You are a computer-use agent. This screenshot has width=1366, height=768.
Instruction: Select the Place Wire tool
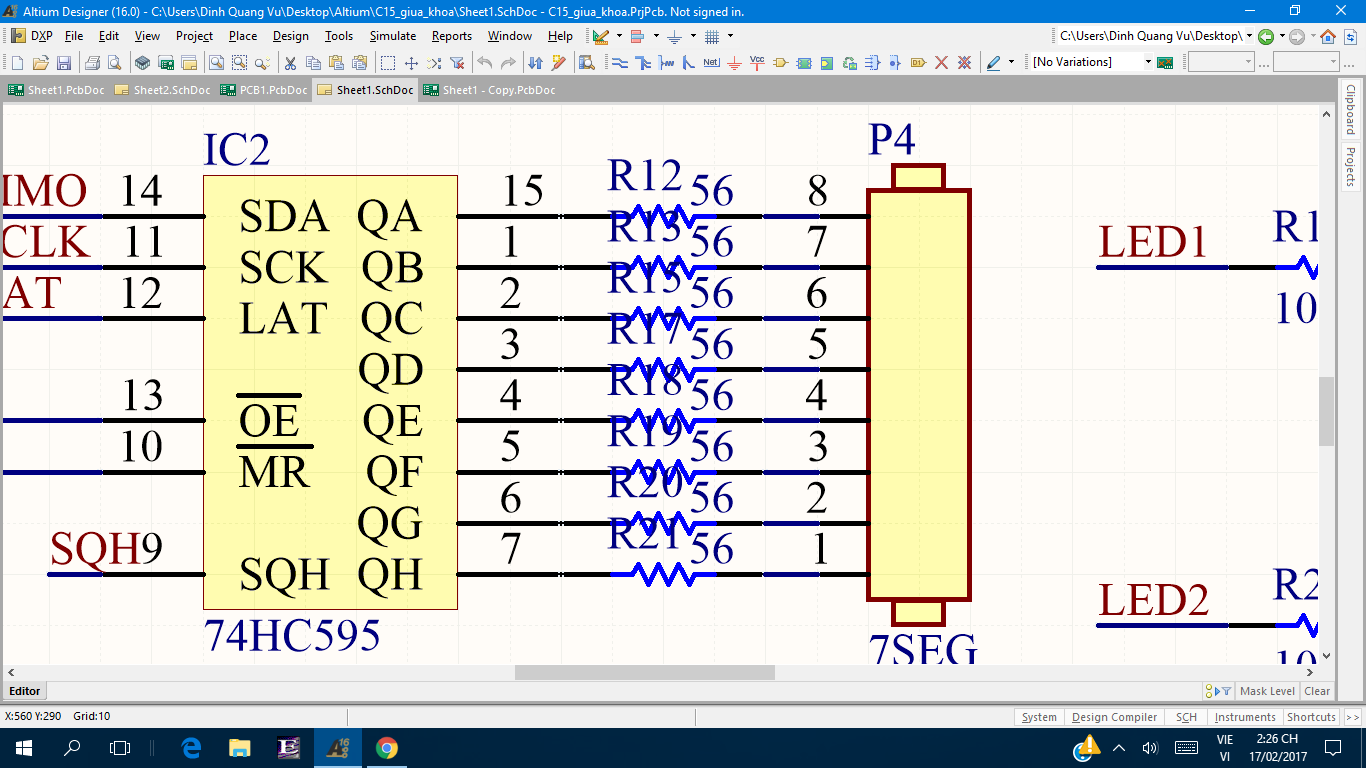pos(619,63)
